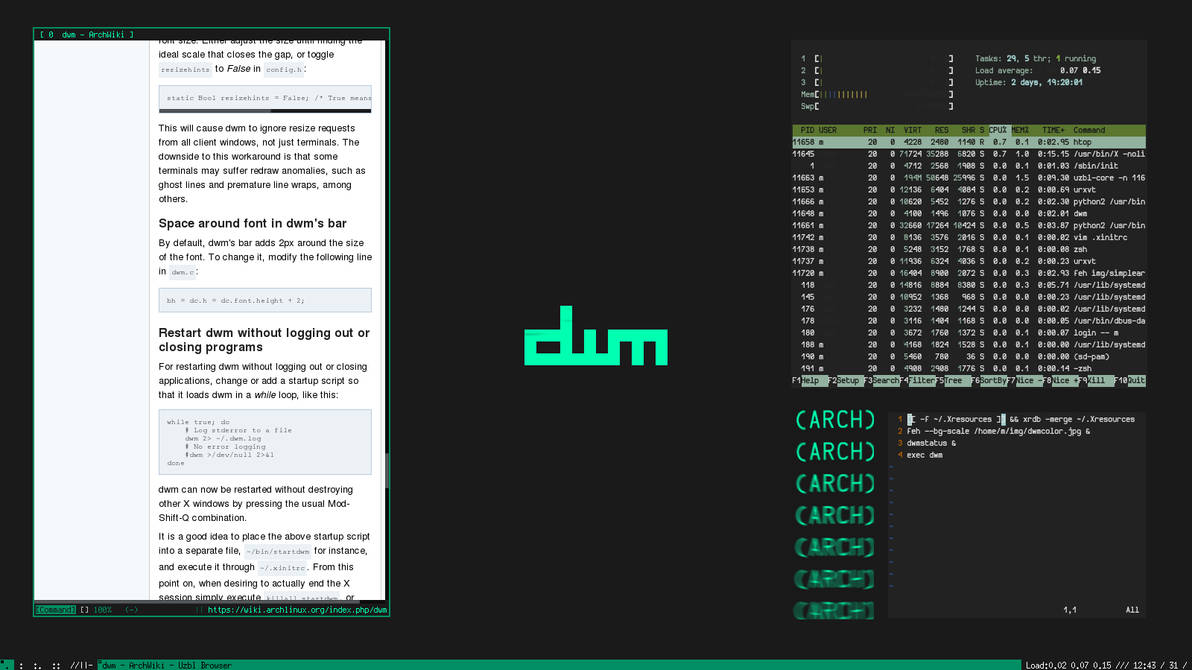This screenshot has width=1192, height=670.
Task: Click heading 'Space around font in dwm's bar'
Action: tap(252, 224)
